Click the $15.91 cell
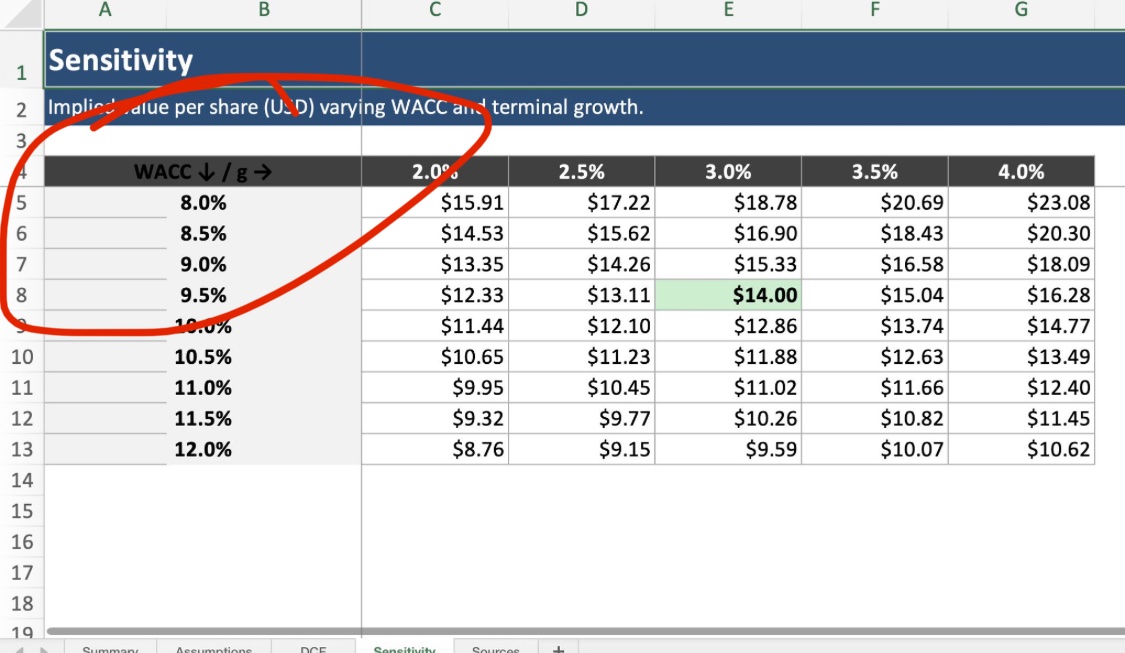The width and height of the screenshot is (1125, 653). [435, 202]
